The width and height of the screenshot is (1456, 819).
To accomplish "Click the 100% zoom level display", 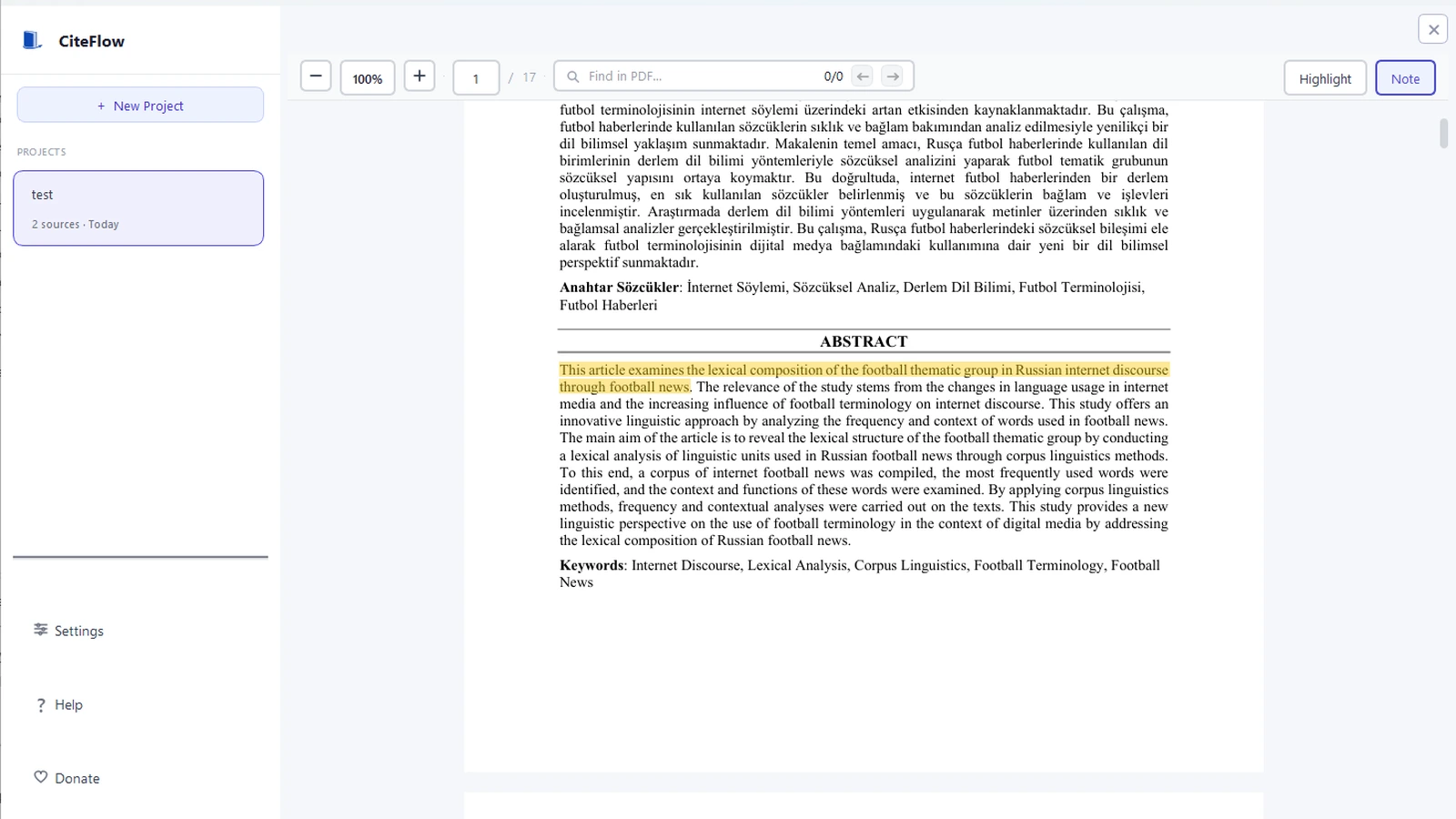I will pyautogui.click(x=367, y=78).
